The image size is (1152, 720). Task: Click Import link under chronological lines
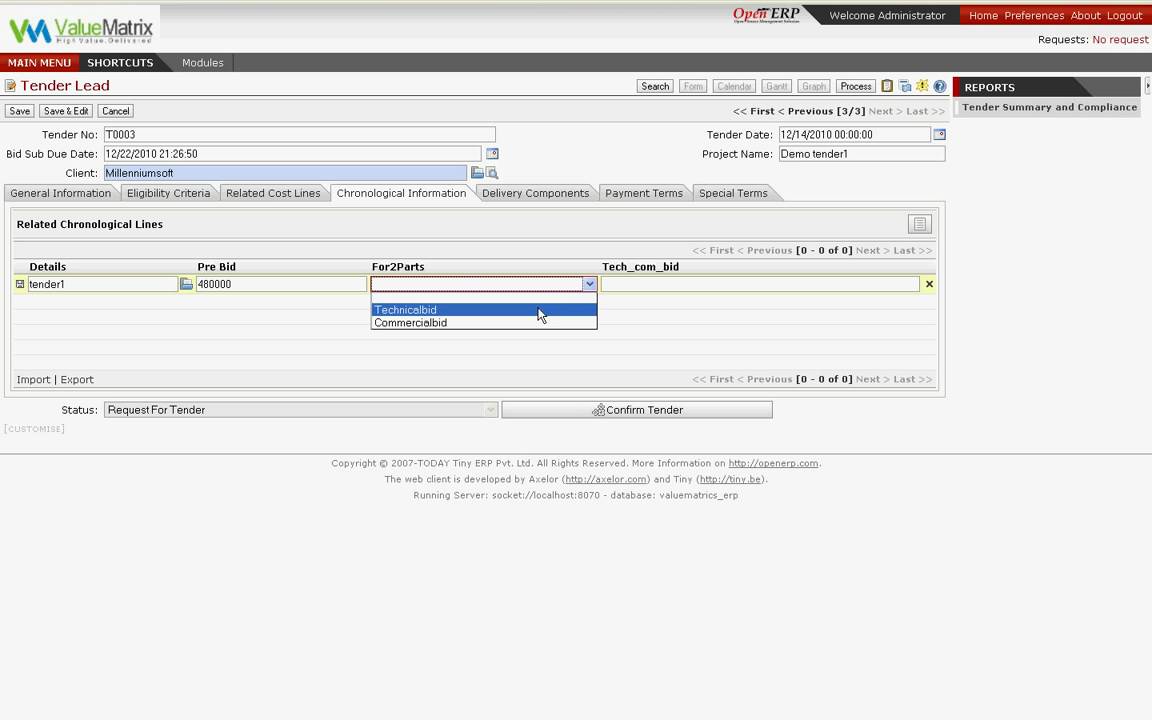[x=33, y=380]
